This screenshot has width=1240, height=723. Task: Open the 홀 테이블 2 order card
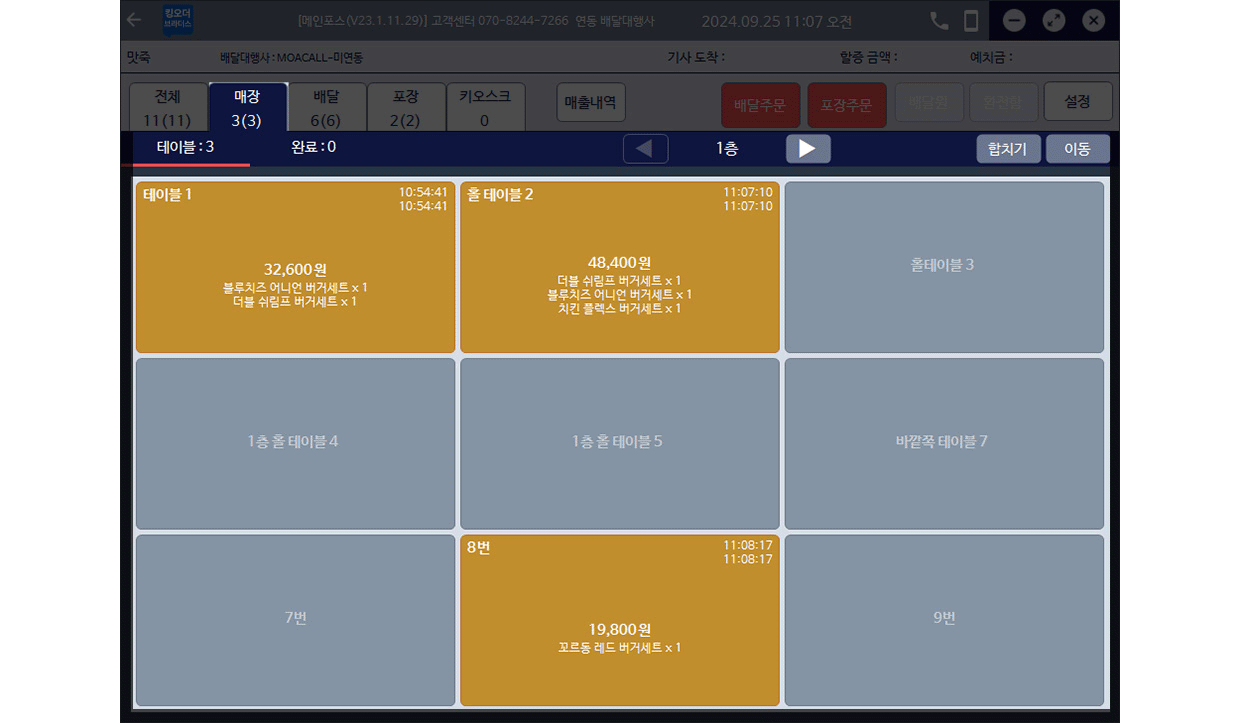(620, 267)
